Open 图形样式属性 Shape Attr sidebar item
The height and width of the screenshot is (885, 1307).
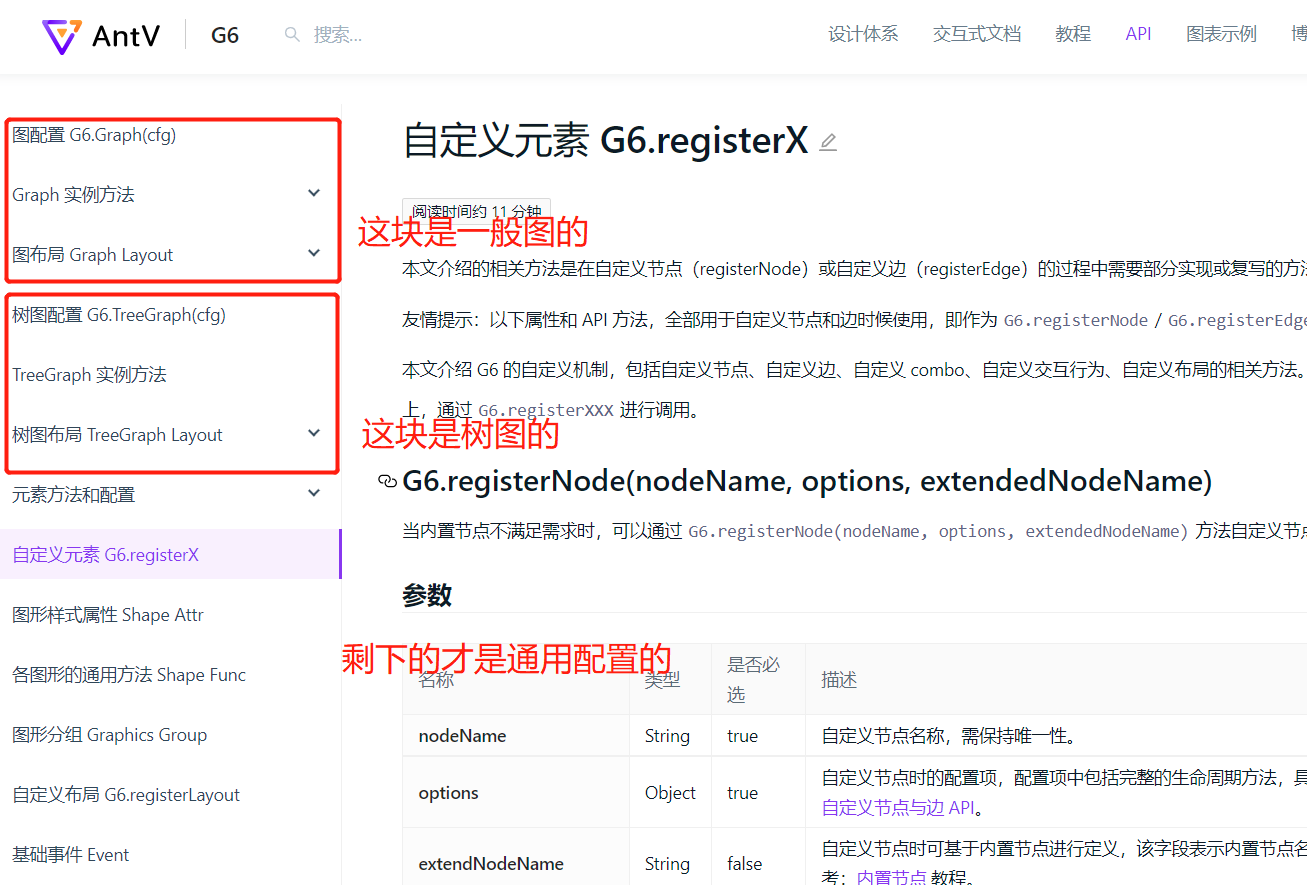tap(108, 615)
